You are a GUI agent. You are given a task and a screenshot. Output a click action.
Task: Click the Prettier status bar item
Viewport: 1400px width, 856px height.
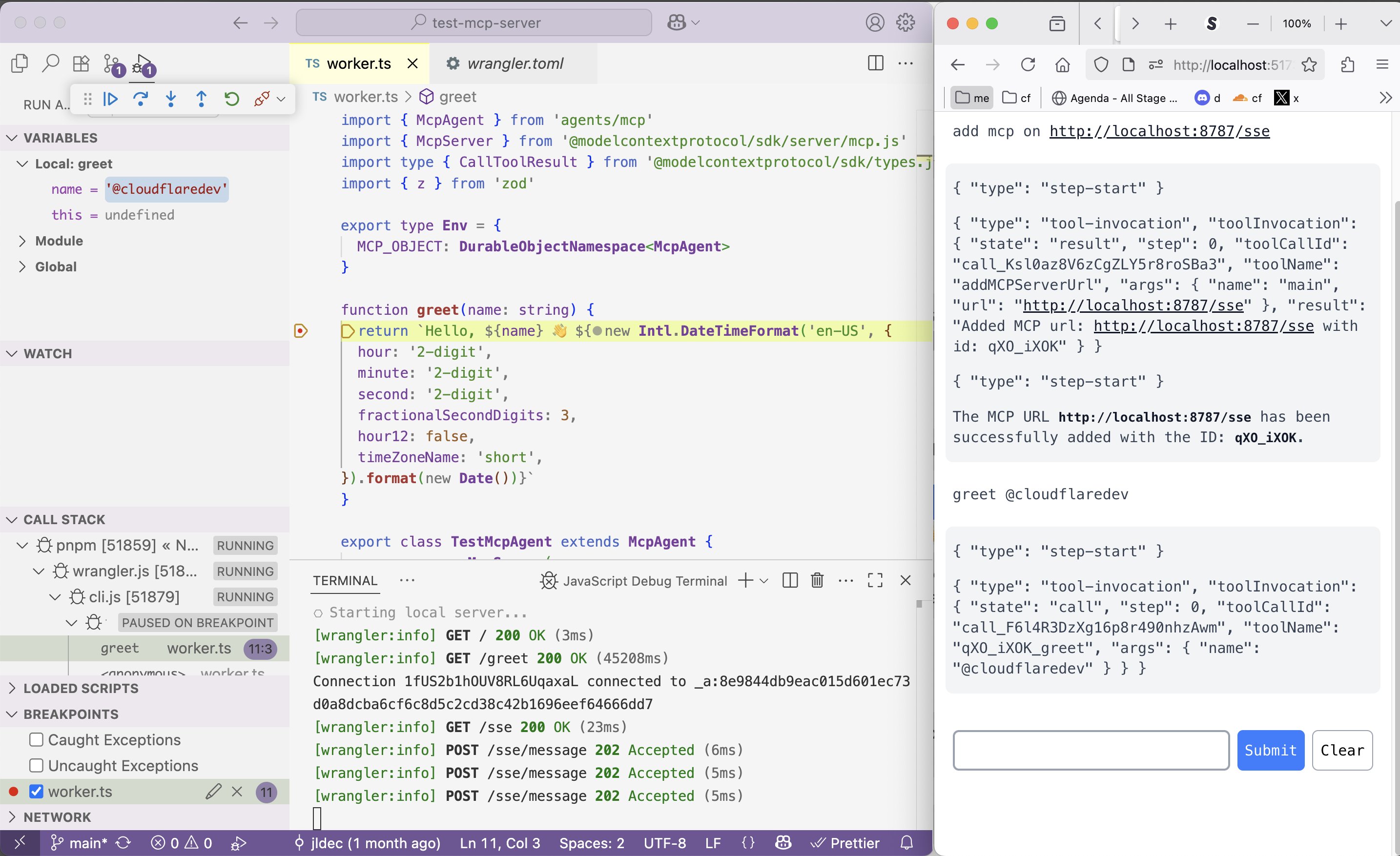point(845,843)
